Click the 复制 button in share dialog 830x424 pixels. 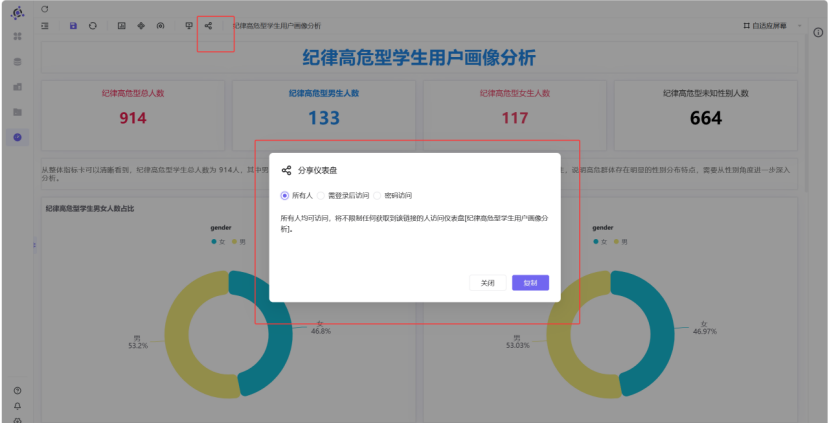click(530, 283)
